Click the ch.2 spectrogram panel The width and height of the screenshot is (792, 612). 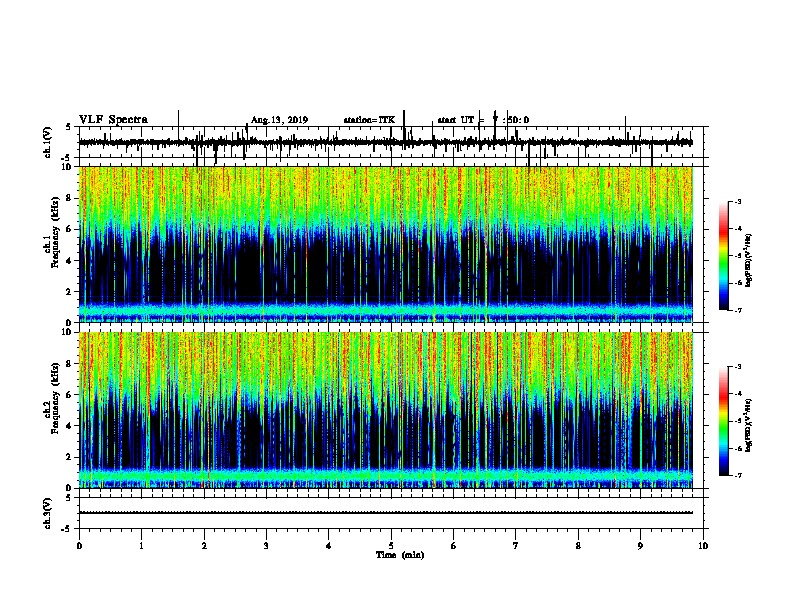[386, 410]
